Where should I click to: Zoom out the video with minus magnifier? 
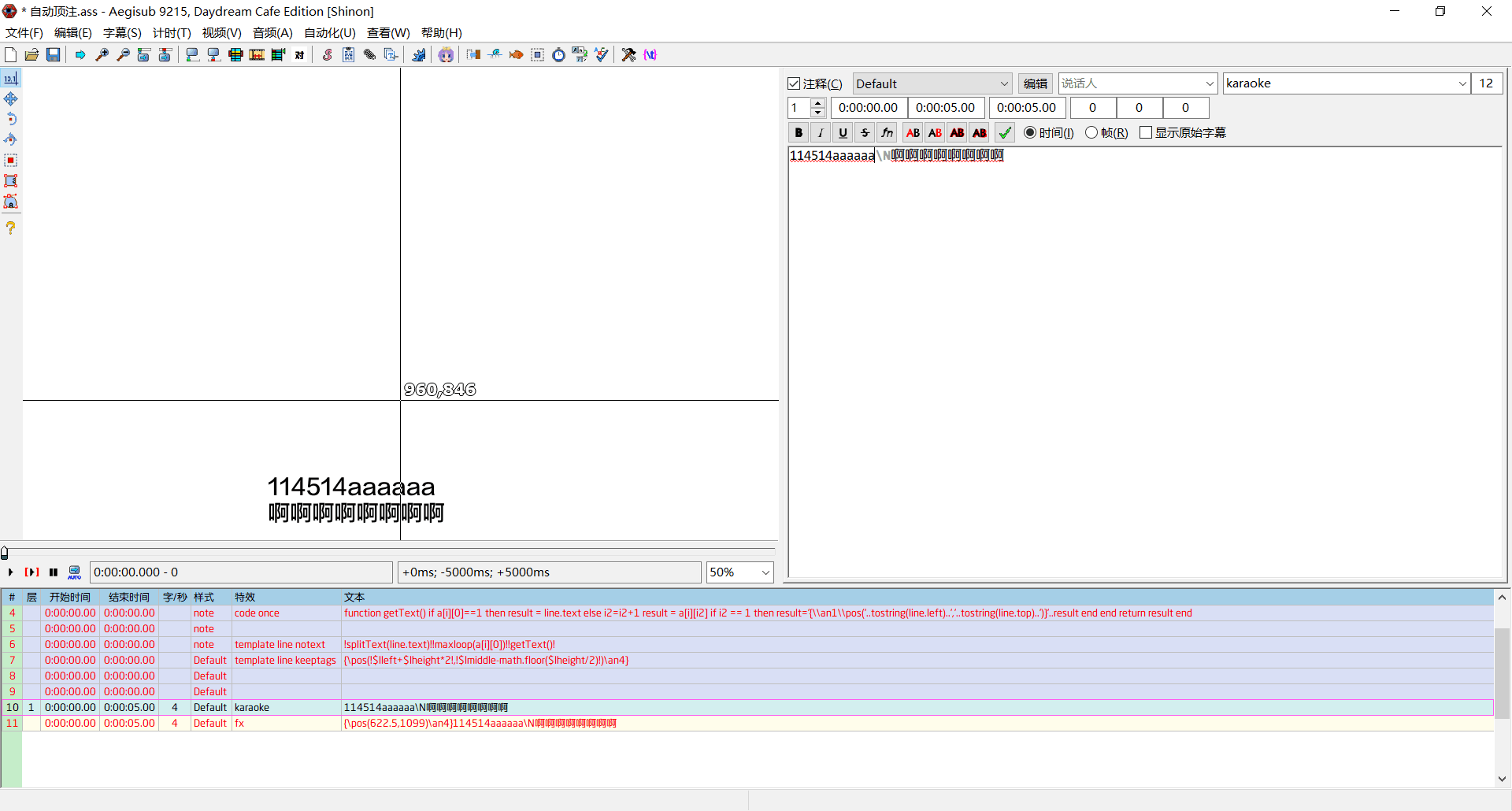point(123,54)
